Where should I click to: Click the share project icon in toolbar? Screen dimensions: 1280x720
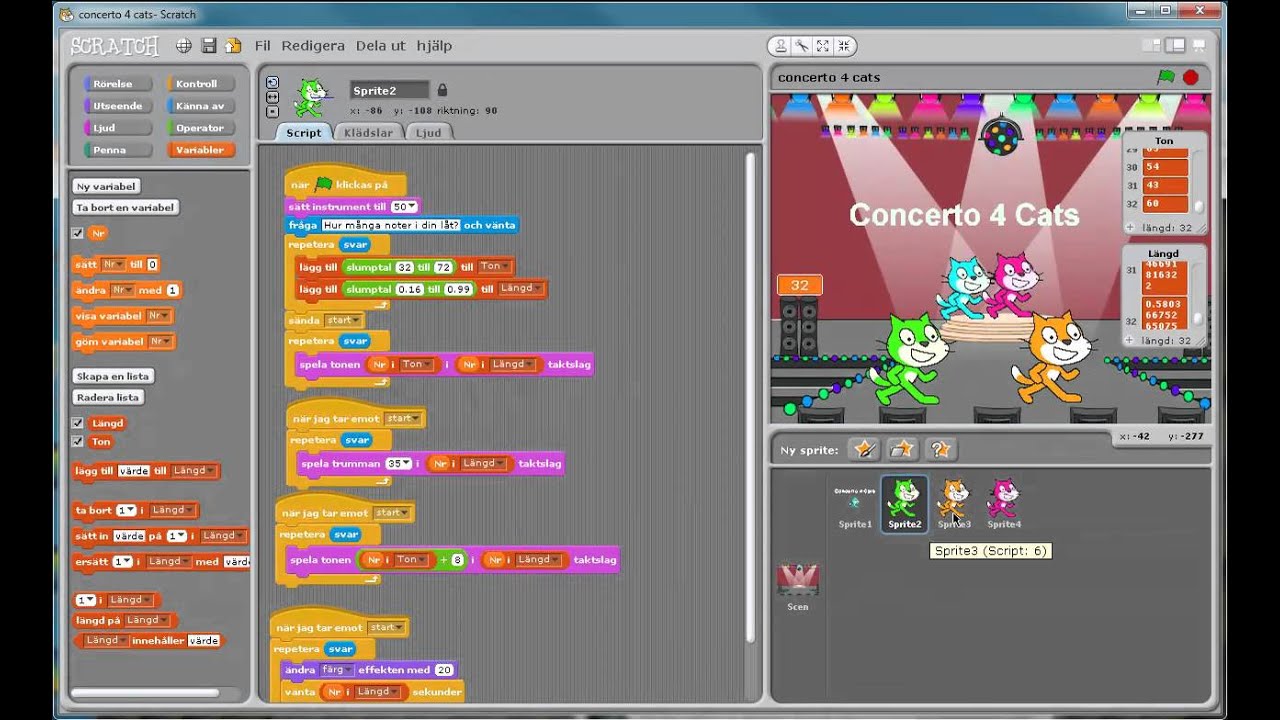[x=233, y=46]
